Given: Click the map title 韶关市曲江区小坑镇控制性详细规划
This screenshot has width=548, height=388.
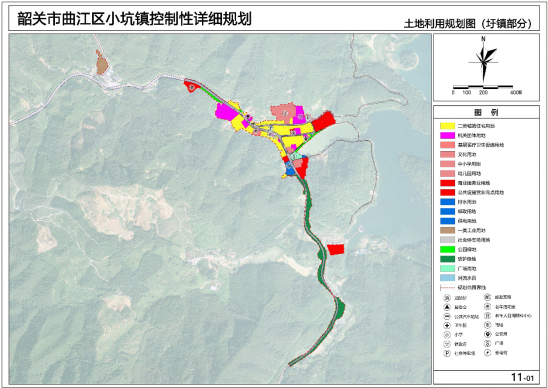Looking at the screenshot, I should [x=134, y=19].
